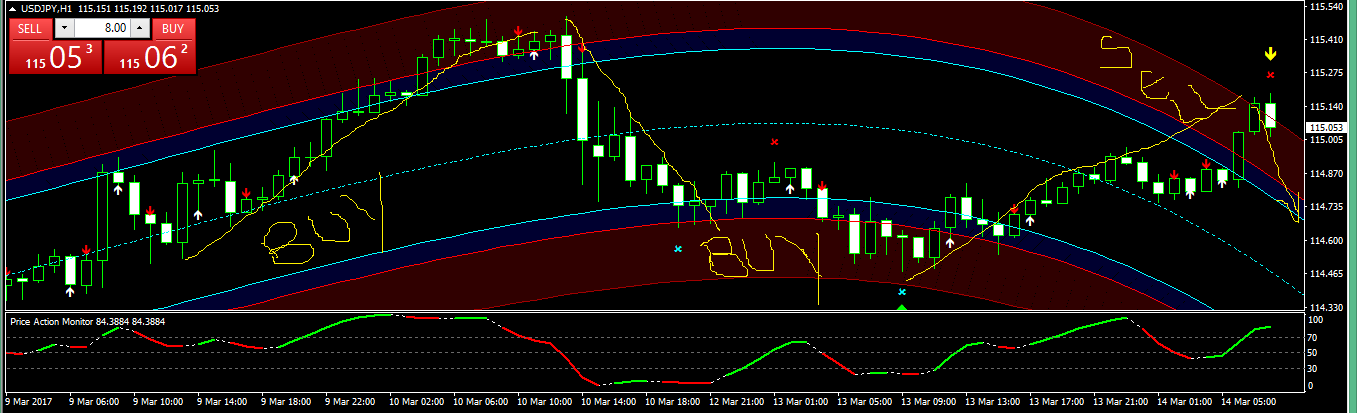Image resolution: width=1357 pixels, height=413 pixels.
Task: Select the green up triangle marker
Action: 902,307
